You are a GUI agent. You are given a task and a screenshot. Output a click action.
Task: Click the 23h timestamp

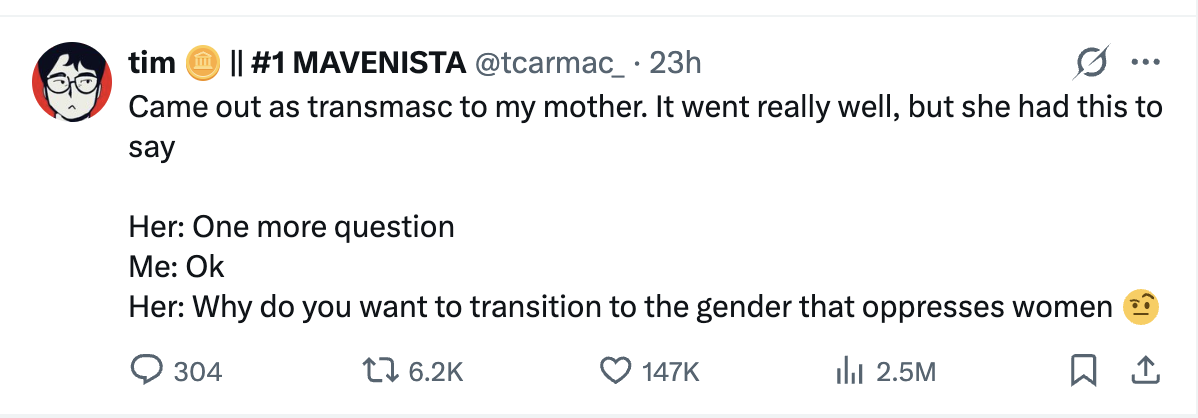[675, 64]
